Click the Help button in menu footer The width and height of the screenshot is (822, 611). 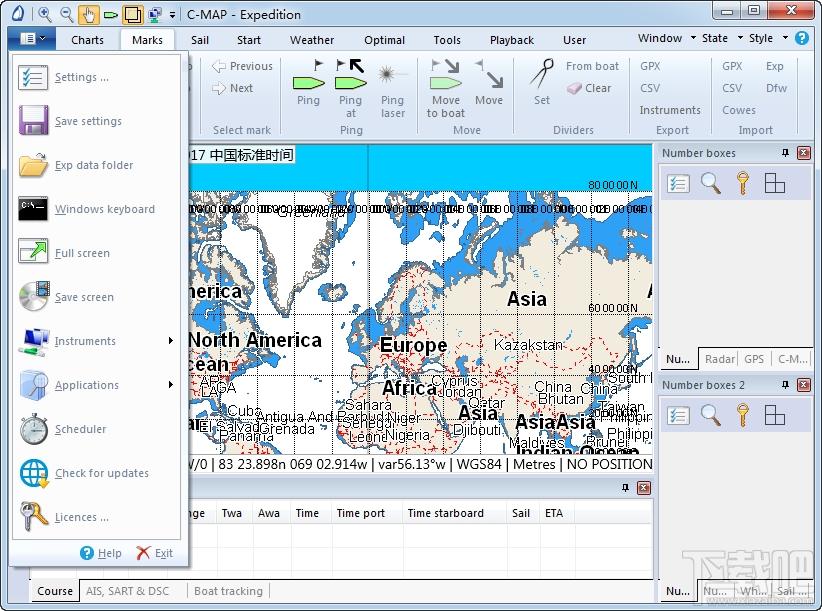[101, 553]
